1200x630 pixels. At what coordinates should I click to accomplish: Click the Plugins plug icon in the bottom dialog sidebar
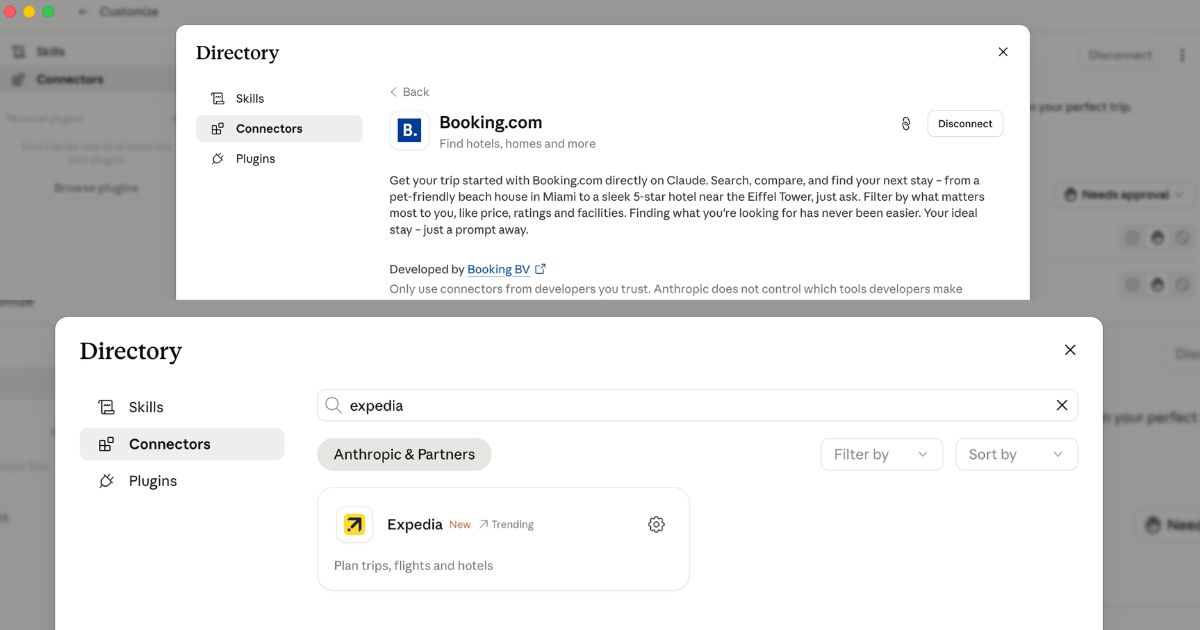106,481
